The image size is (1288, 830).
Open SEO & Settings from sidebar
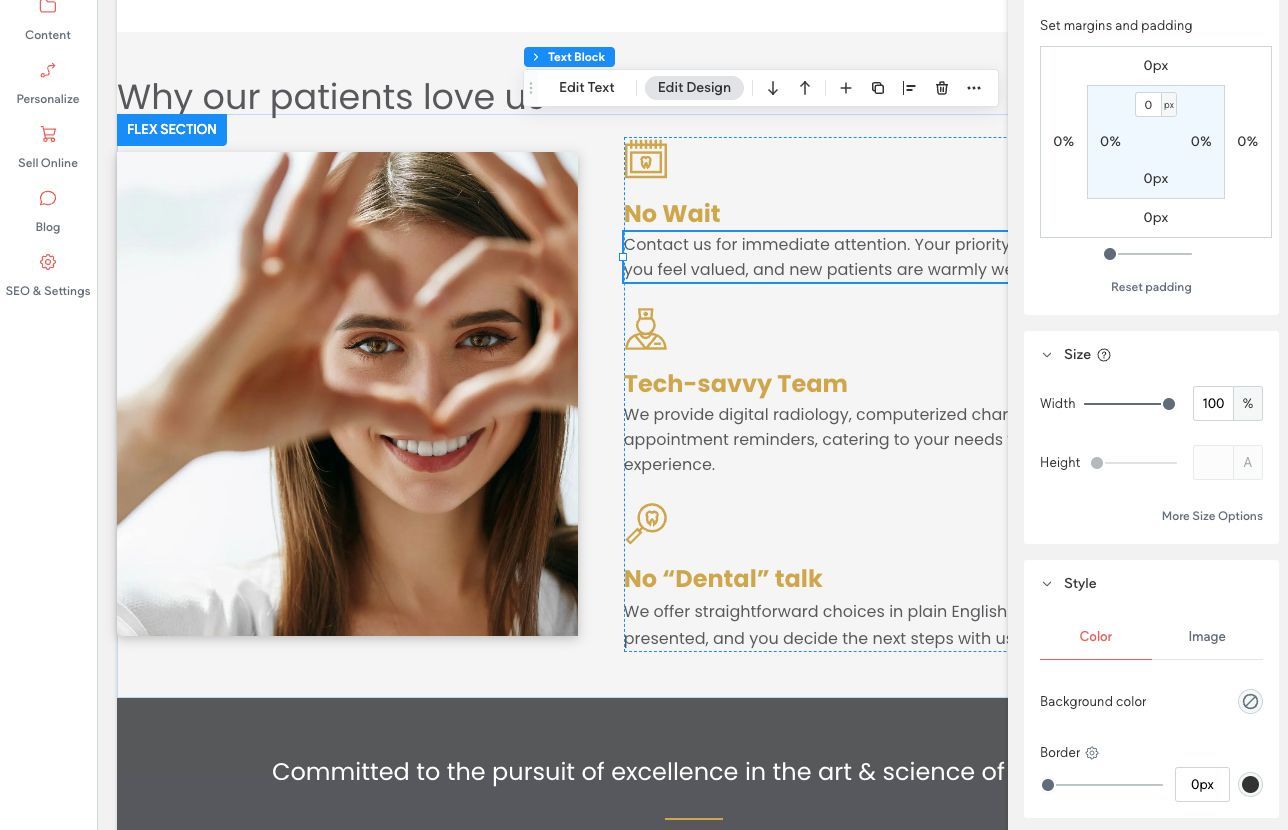tap(48, 276)
